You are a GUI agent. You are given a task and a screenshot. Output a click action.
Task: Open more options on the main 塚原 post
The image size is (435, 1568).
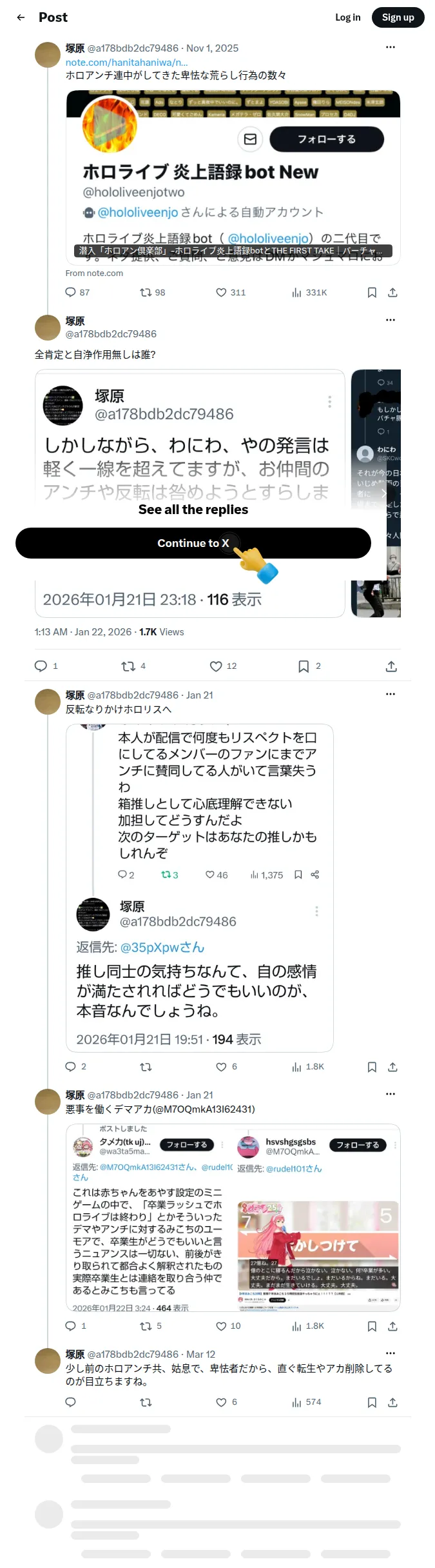click(x=391, y=321)
